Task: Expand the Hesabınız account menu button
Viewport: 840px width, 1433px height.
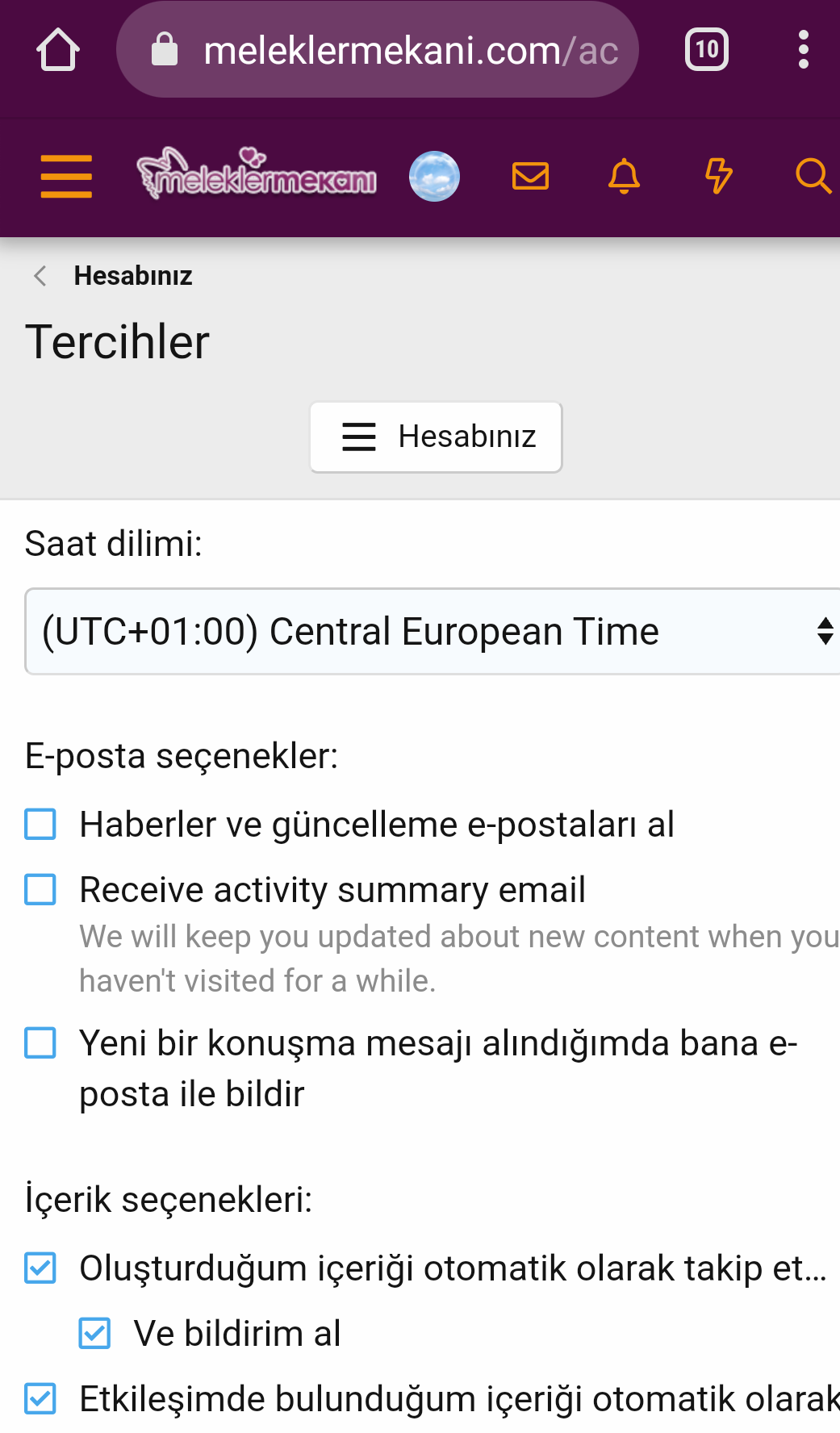Action: pos(436,437)
